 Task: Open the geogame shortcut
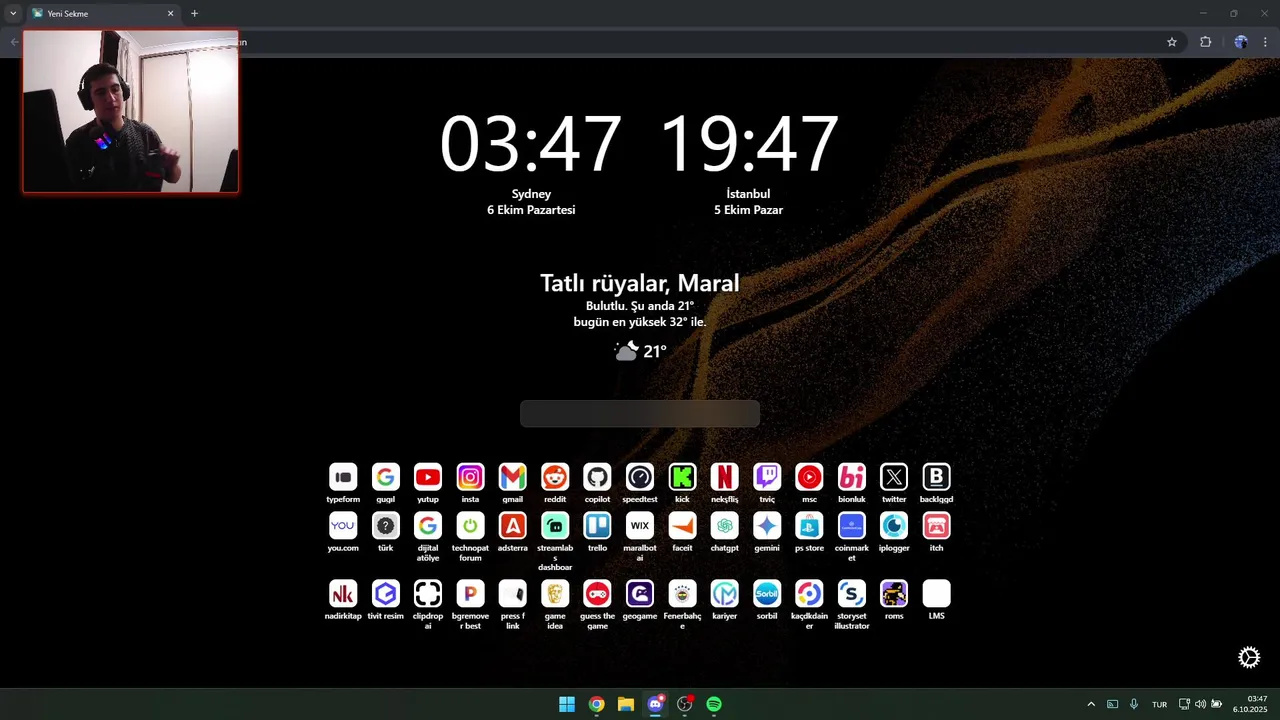pos(640,593)
